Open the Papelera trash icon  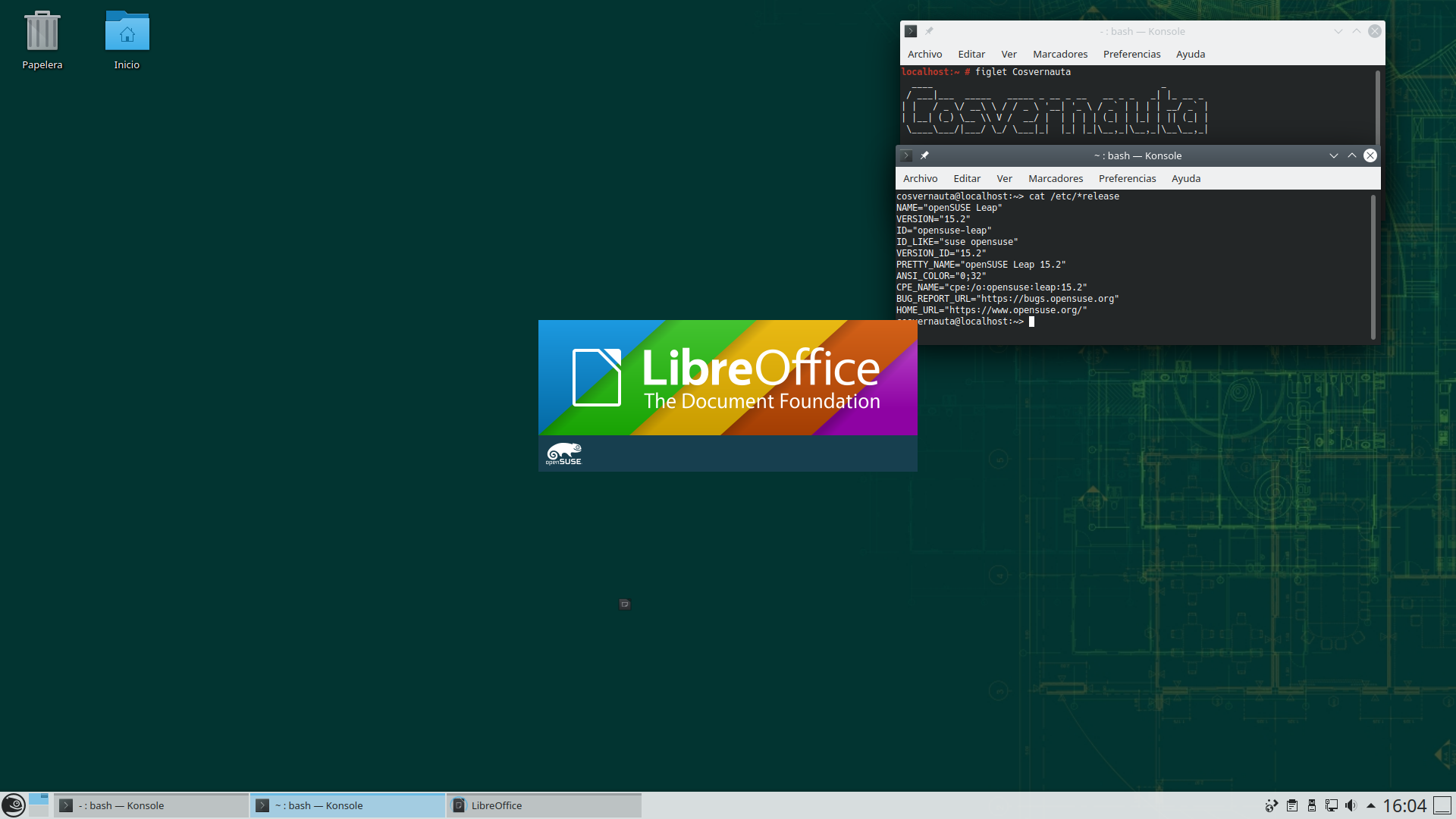tap(42, 41)
